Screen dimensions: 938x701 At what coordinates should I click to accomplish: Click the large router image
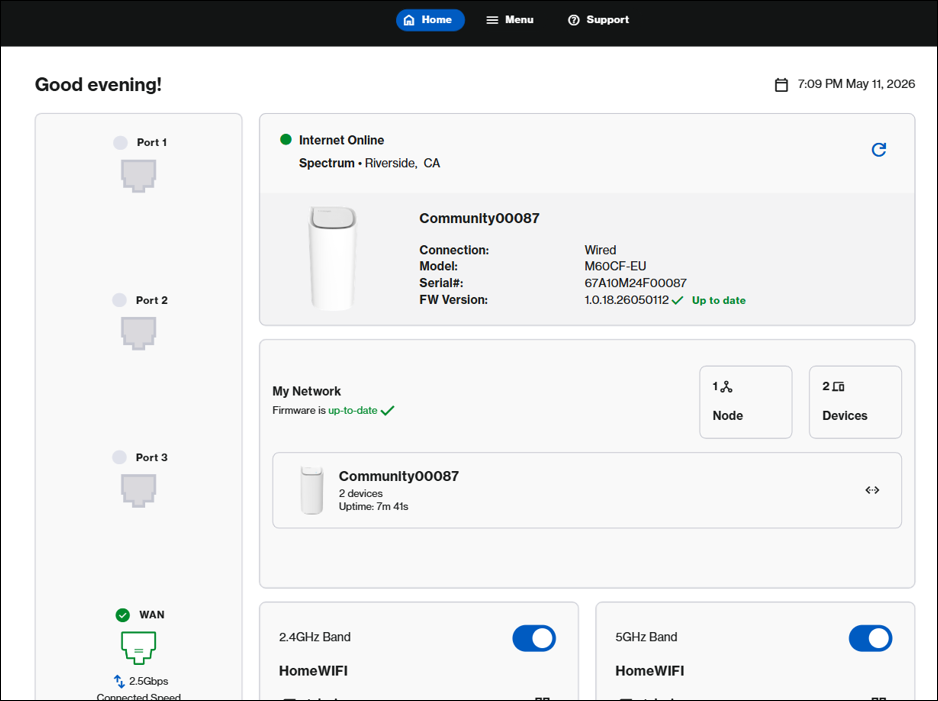click(333, 258)
